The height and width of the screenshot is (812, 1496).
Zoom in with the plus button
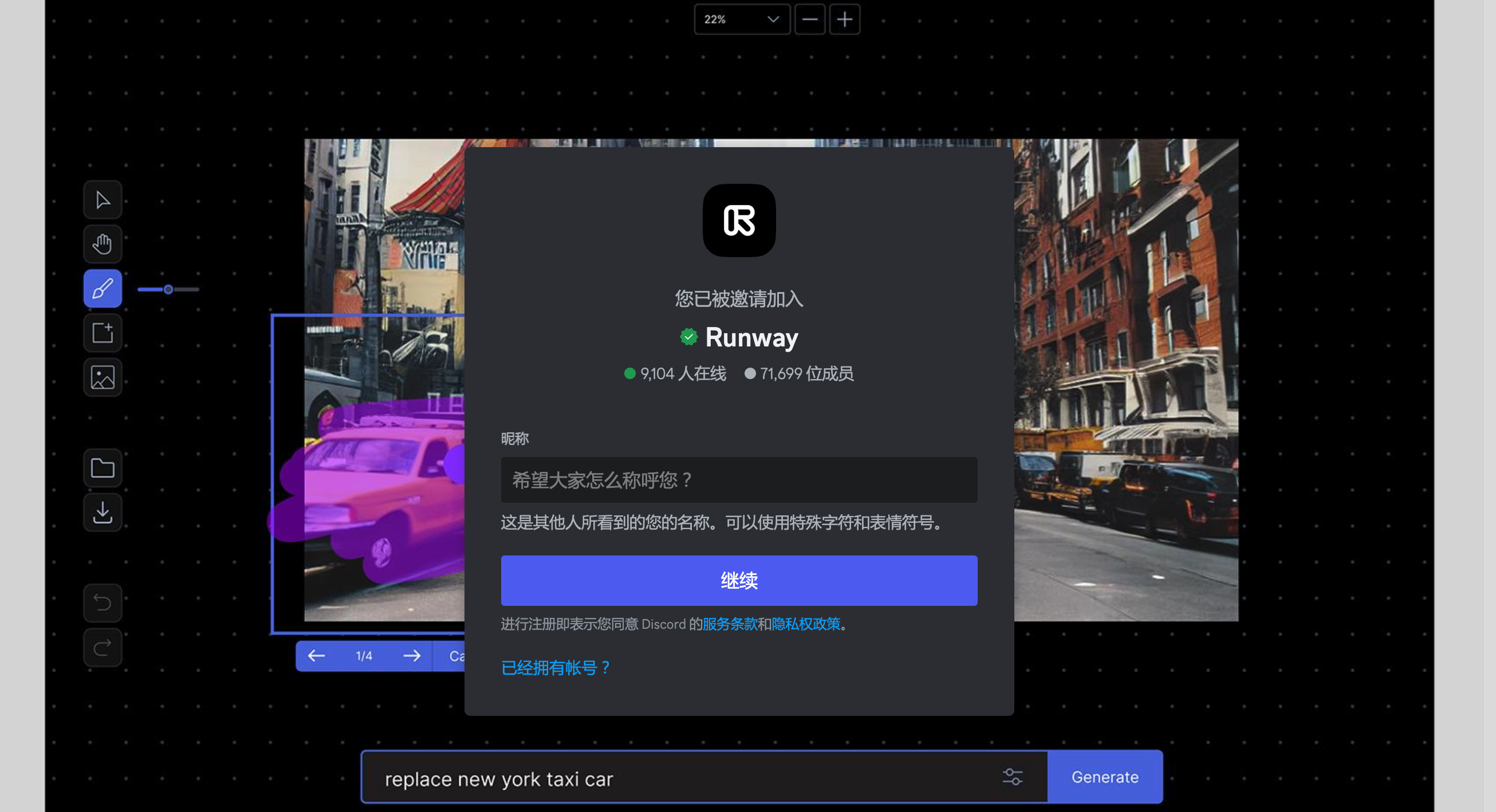(x=844, y=19)
